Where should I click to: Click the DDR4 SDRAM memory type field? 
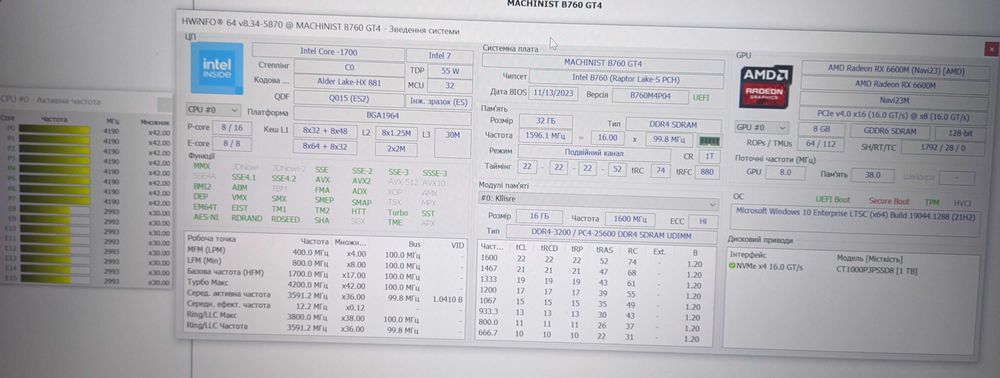673,125
